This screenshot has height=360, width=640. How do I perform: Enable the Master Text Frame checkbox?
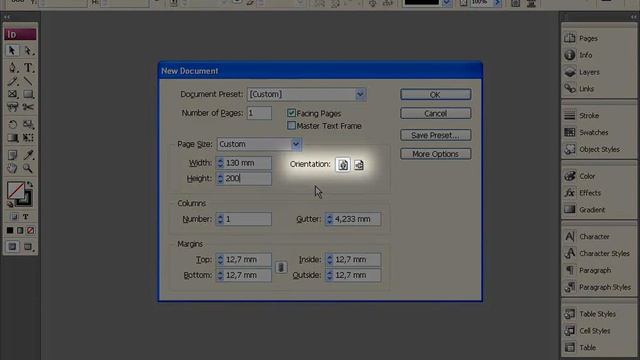click(291, 126)
